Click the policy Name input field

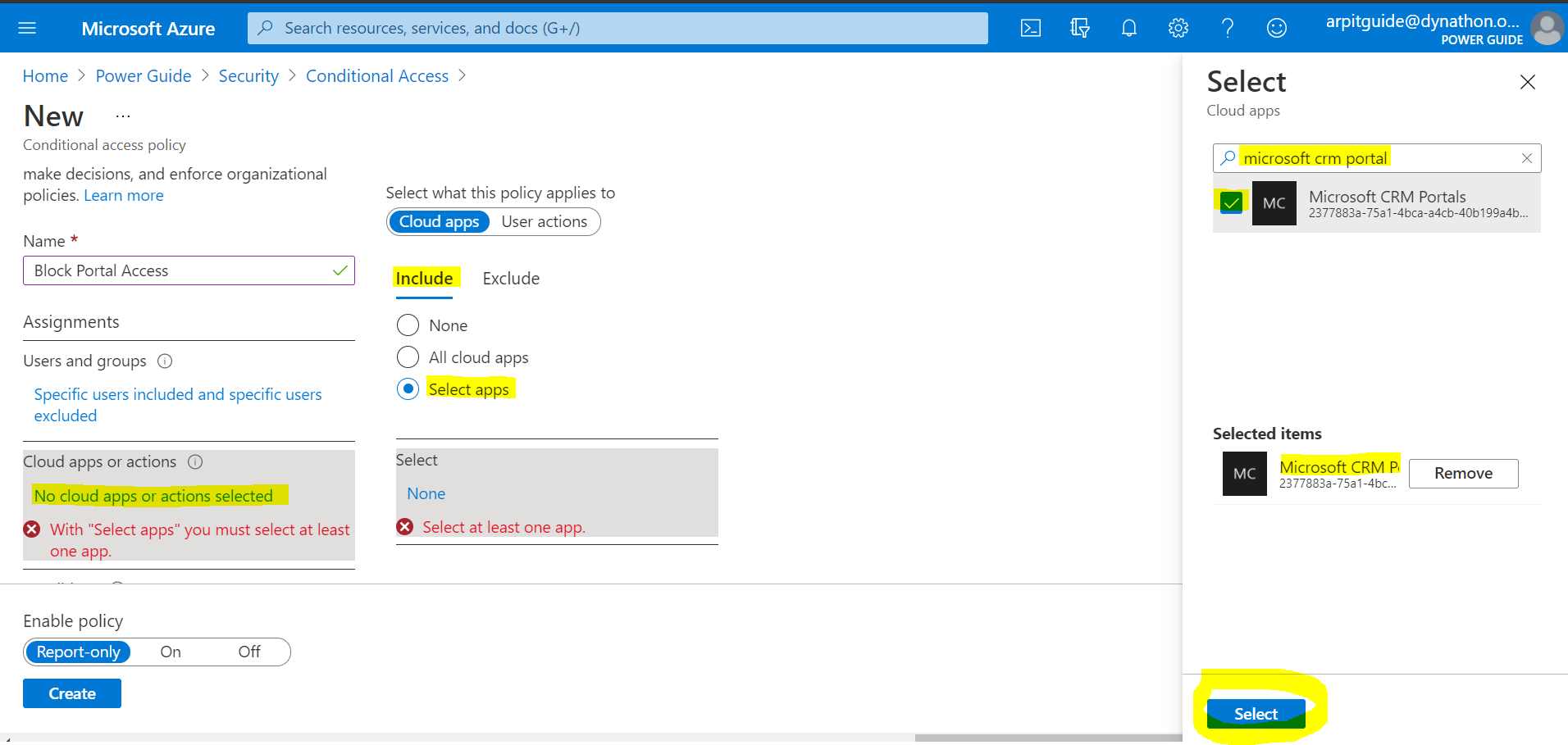(189, 270)
